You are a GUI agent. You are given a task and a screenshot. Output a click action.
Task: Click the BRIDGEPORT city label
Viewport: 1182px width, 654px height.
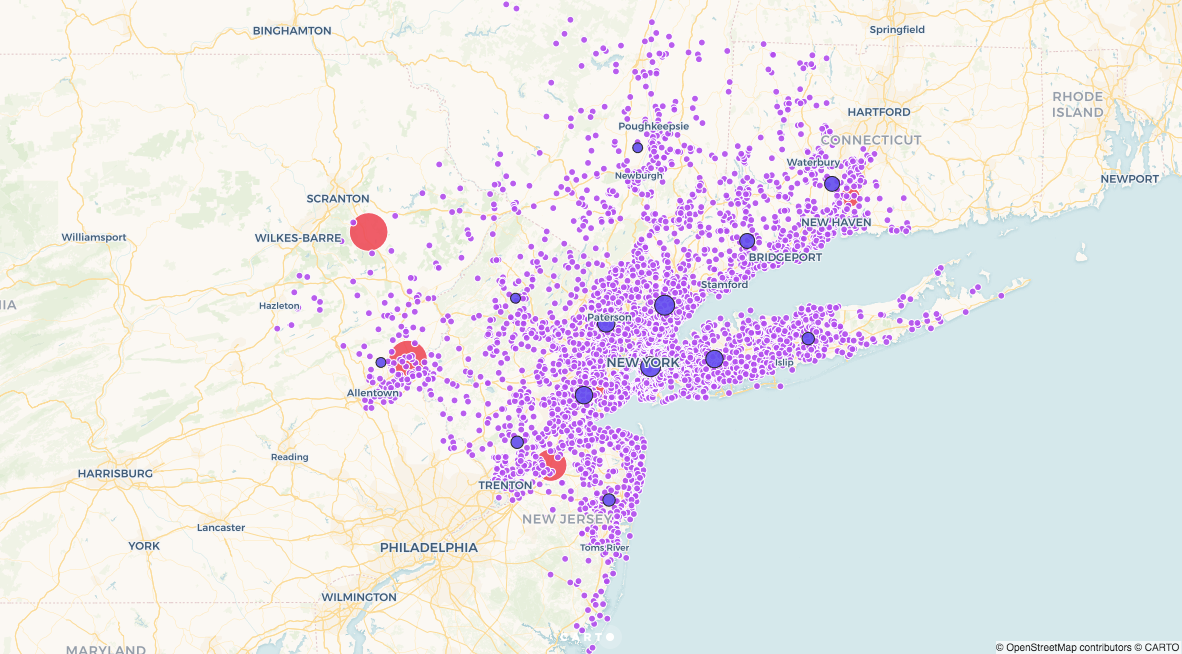pyautogui.click(x=785, y=258)
